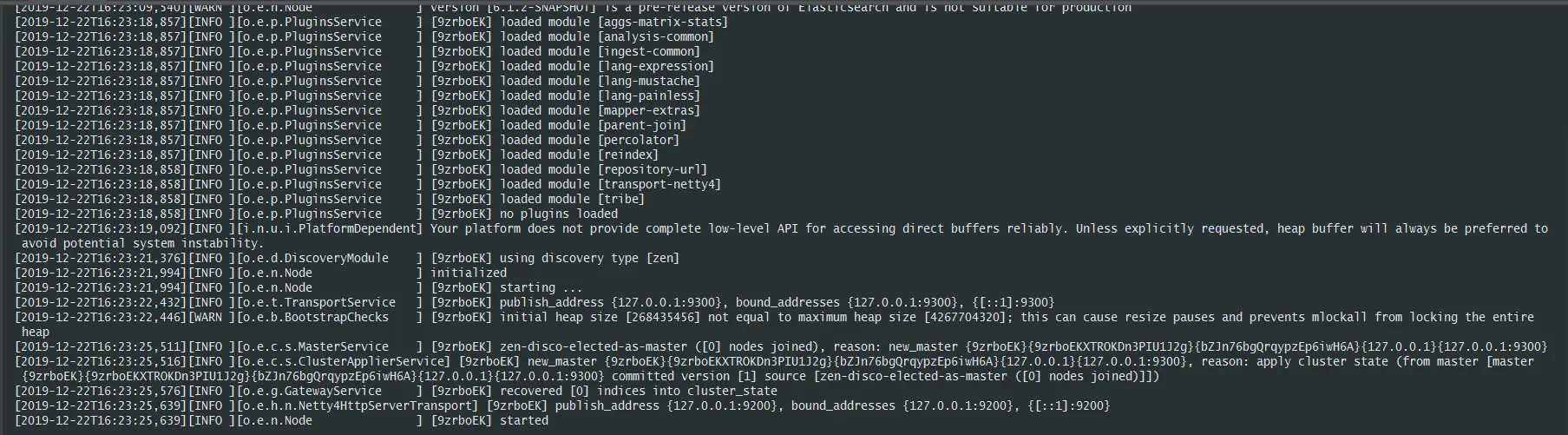Click the log line ending with 'started'

point(282,421)
